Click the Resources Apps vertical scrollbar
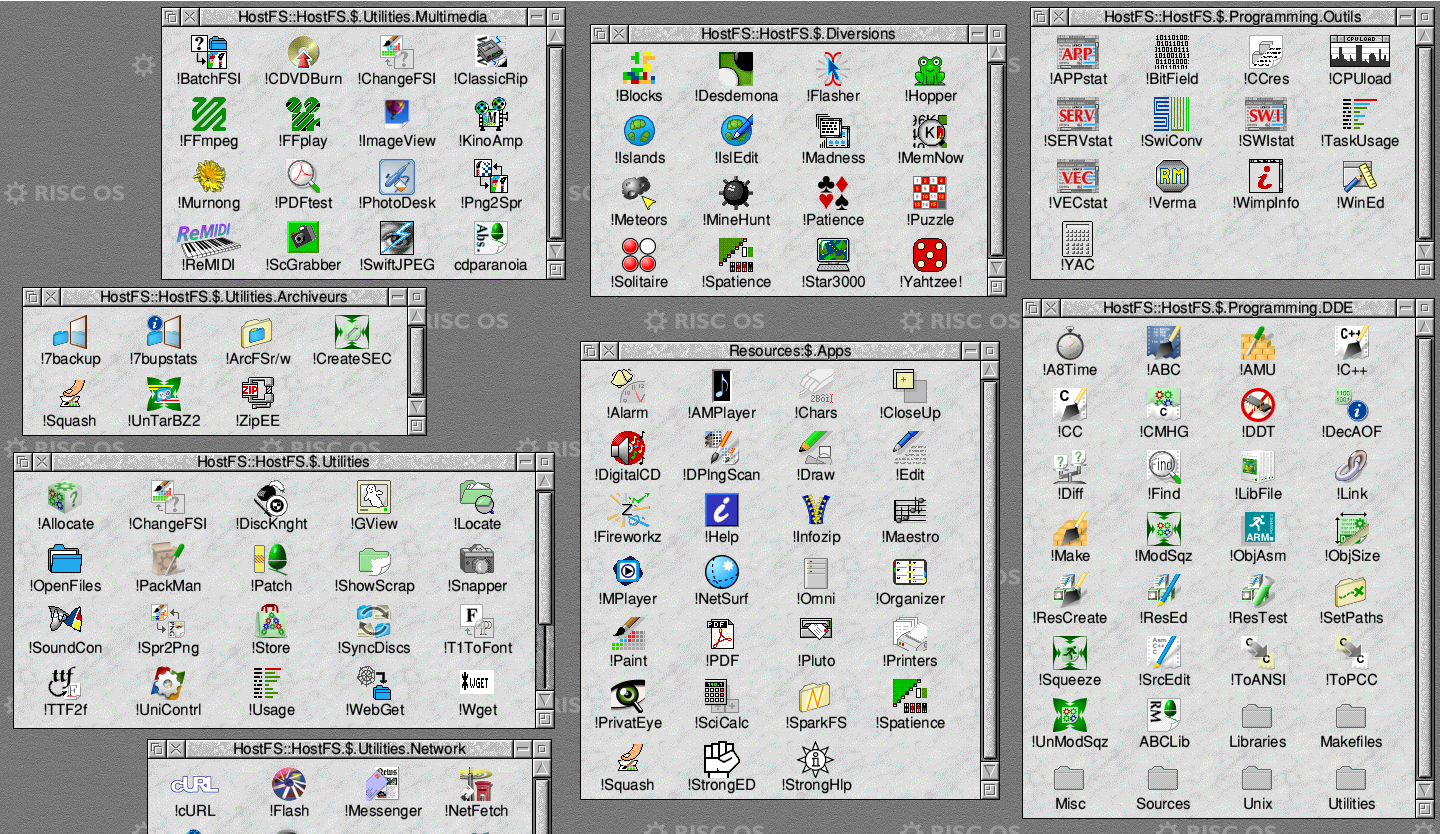Screen dimensions: 1440x834 pos(990,570)
